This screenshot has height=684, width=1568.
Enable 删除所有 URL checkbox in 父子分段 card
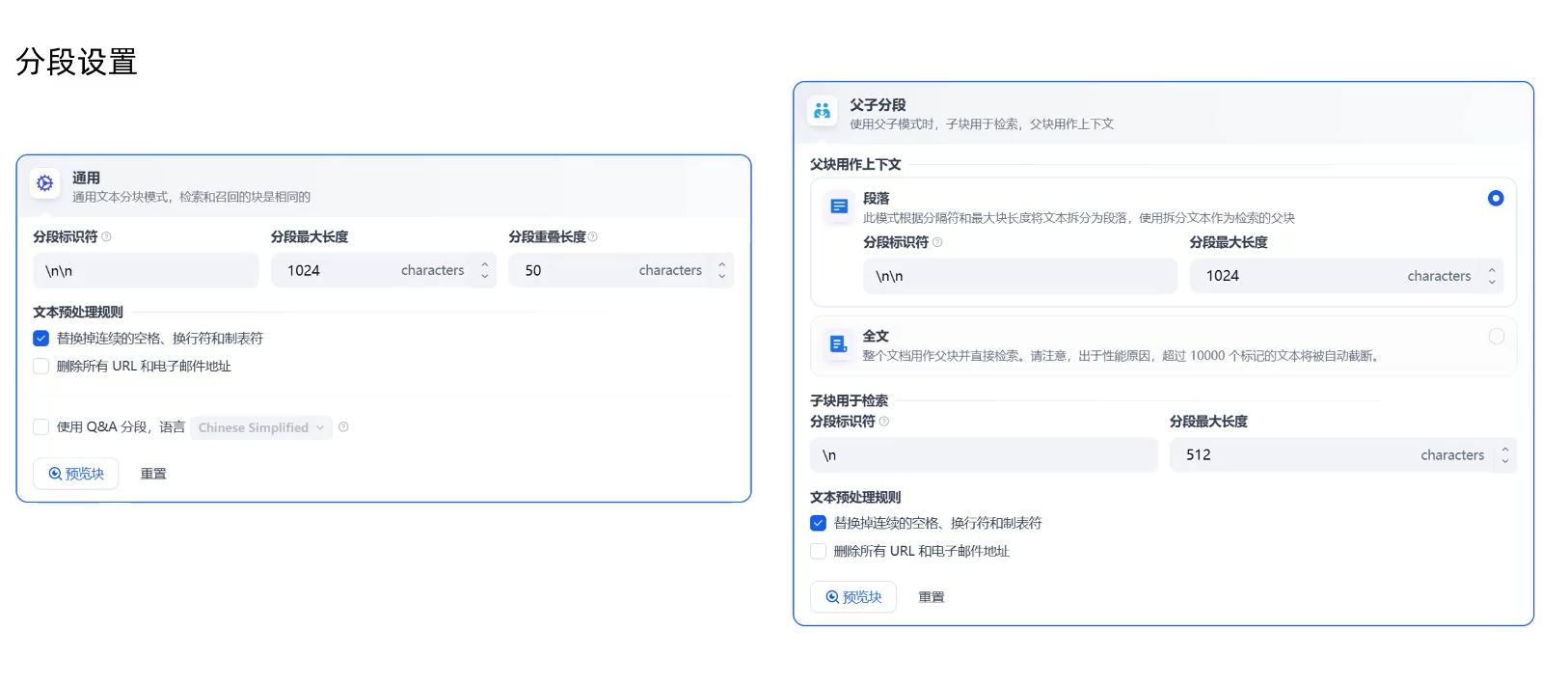pos(818,552)
